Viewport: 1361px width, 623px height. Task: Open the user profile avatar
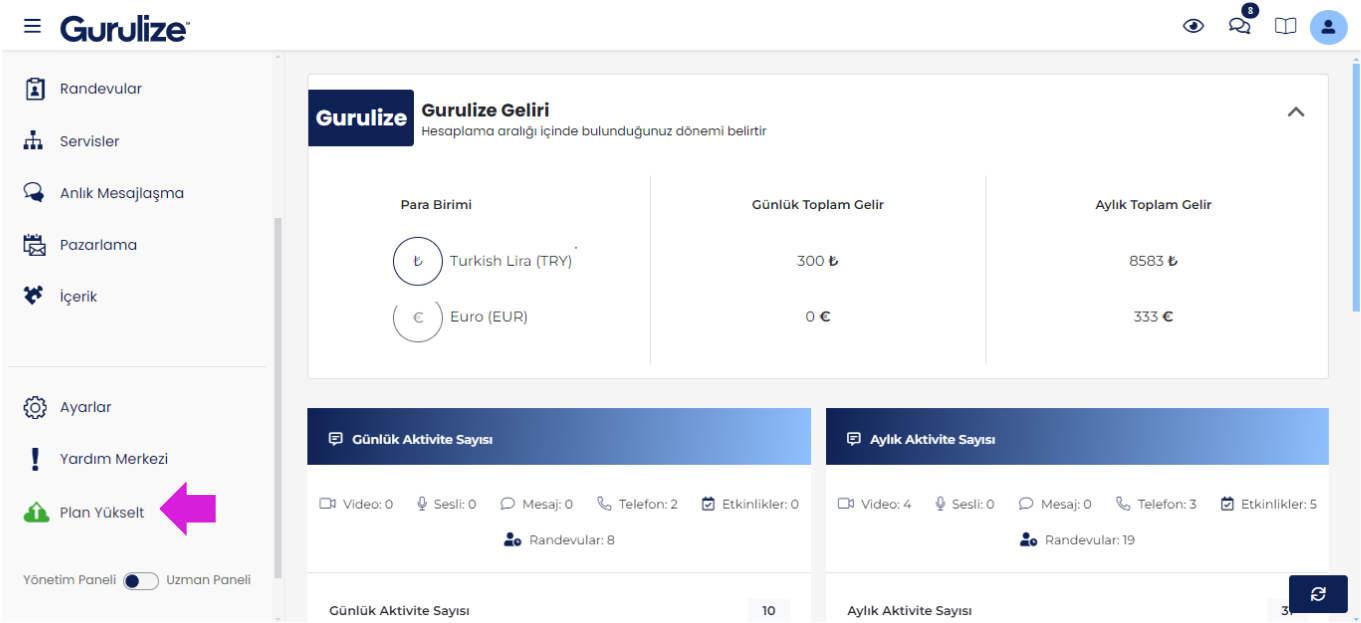(1328, 27)
